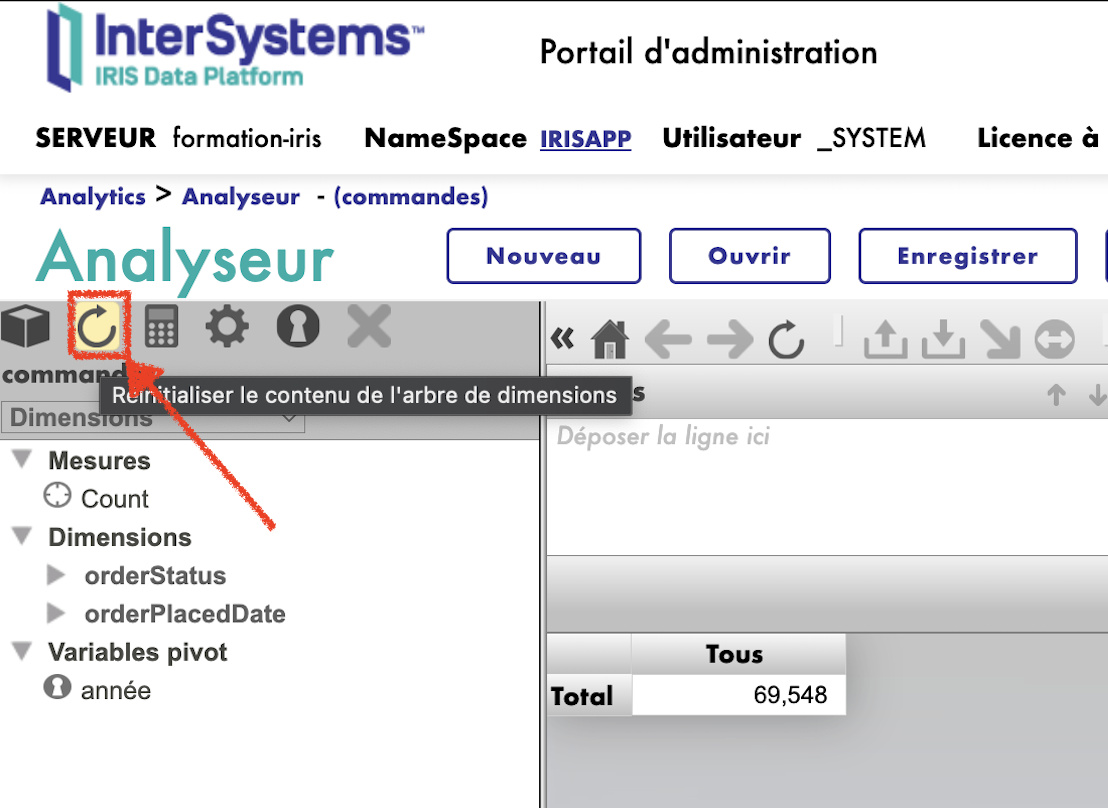Click the export upload arrow icon

pyautogui.click(x=884, y=340)
